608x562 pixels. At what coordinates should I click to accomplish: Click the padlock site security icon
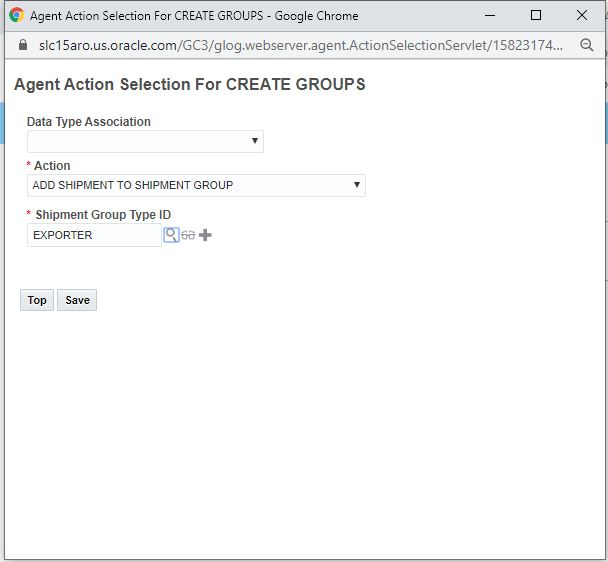coord(24,46)
